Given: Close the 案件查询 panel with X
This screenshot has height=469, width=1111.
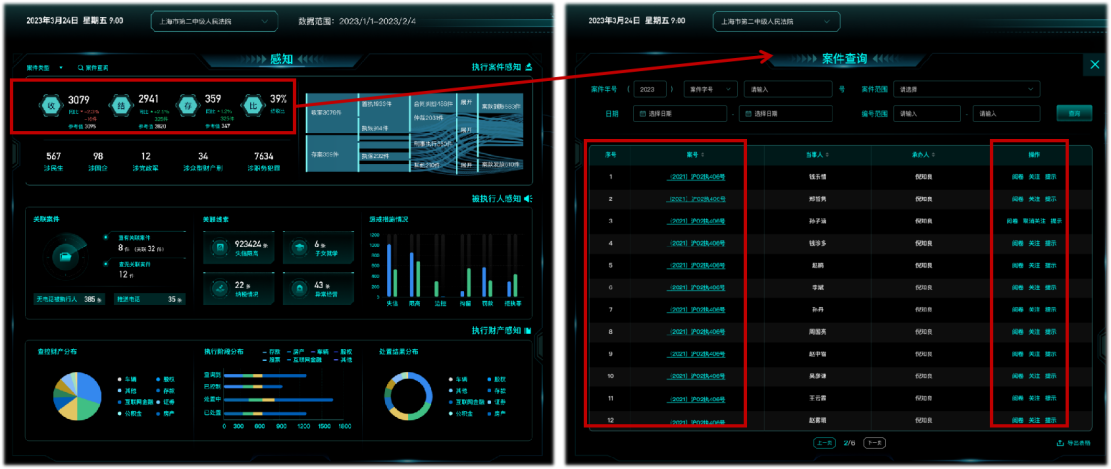Looking at the screenshot, I should [1092, 66].
